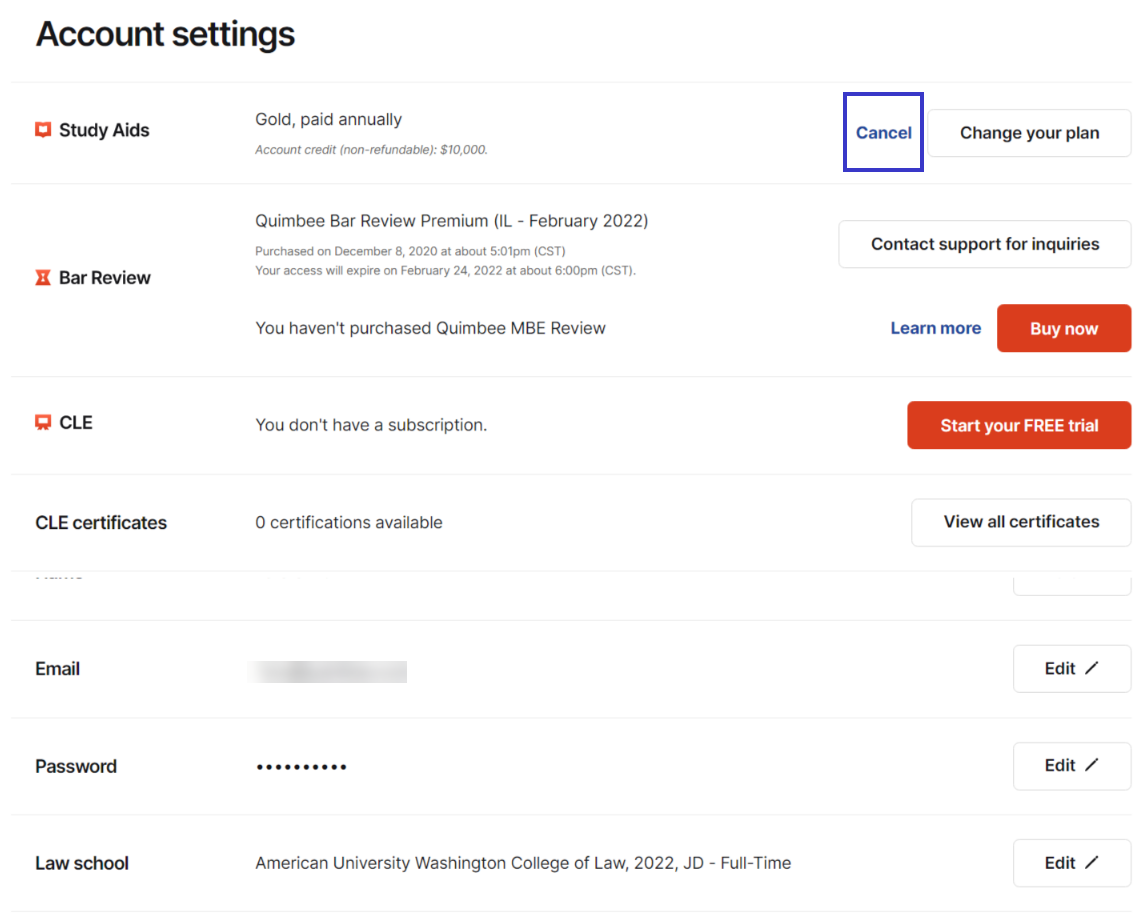This screenshot has height=923, width=1142.
Task: Select You haven't purchased Quimbee MBE Review
Action: coord(430,329)
